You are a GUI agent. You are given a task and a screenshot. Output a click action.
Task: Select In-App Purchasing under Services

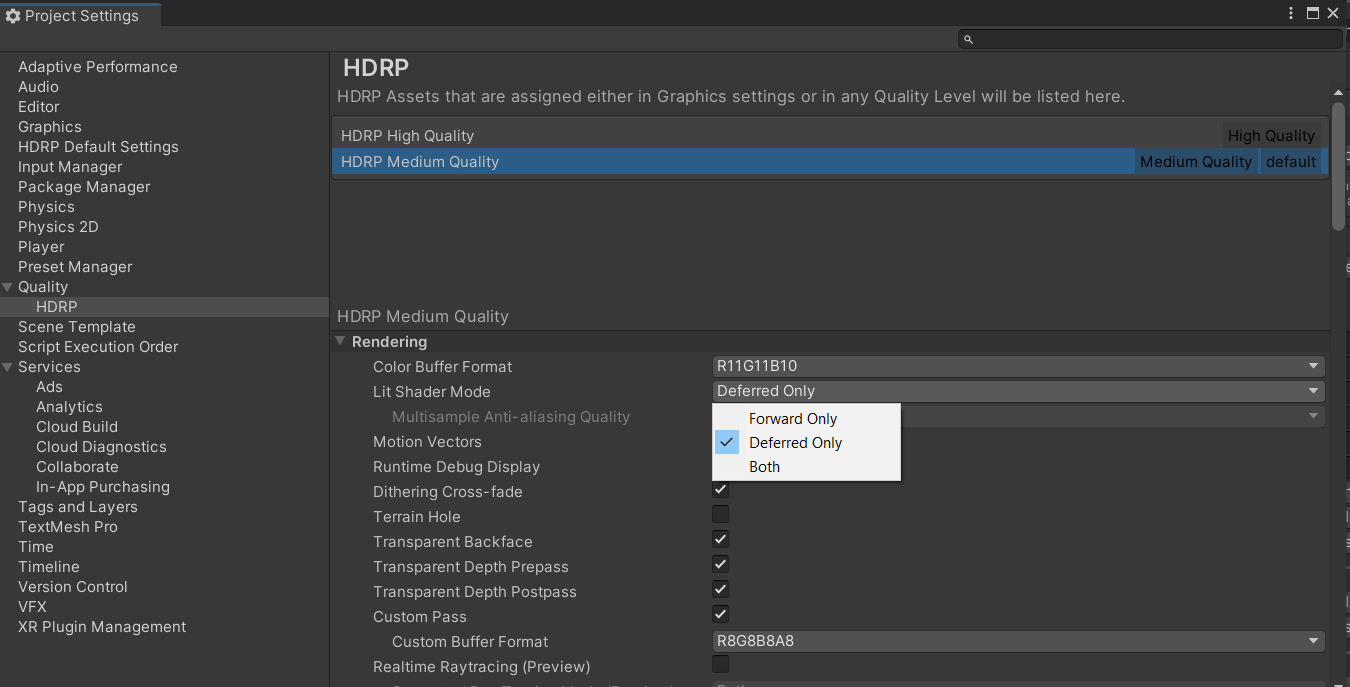103,487
